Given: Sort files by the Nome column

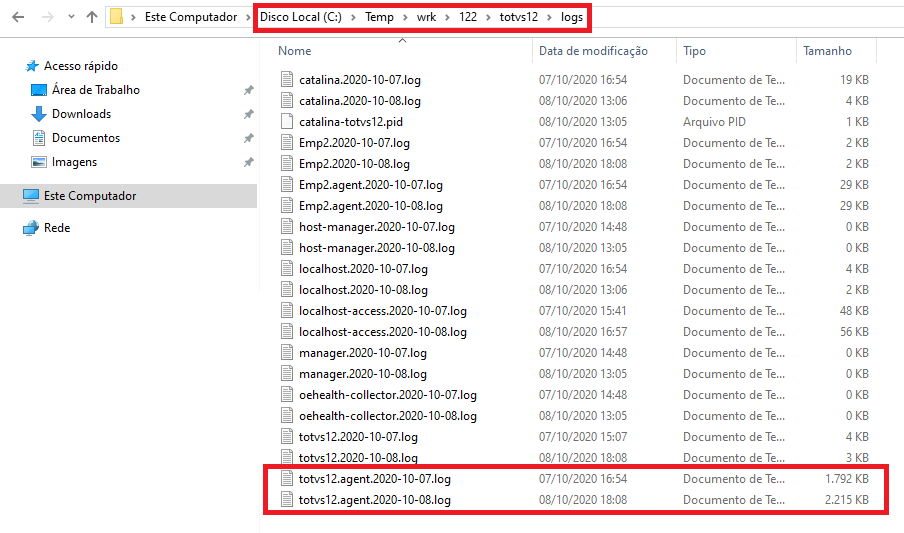Looking at the screenshot, I should tap(295, 51).
